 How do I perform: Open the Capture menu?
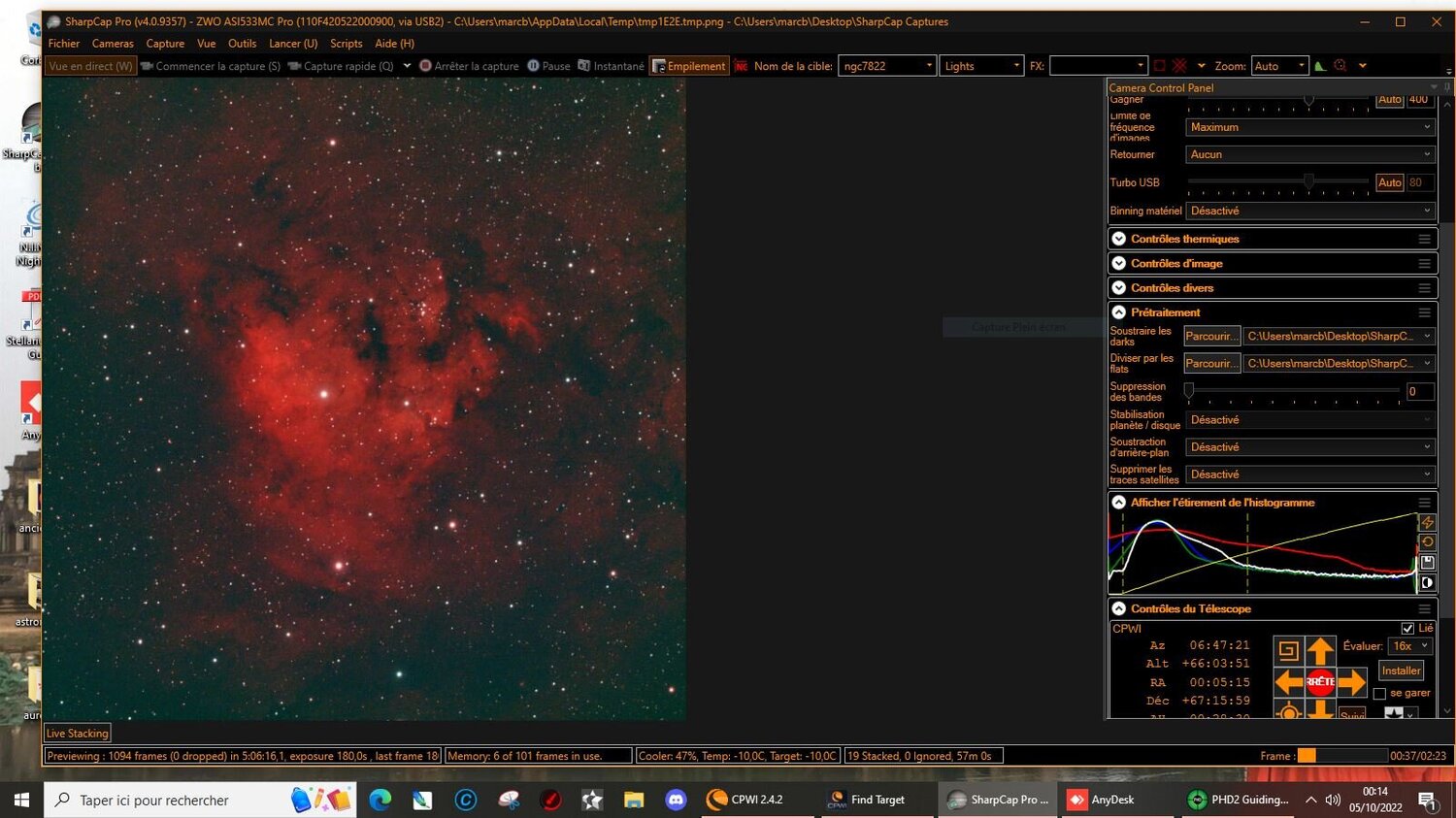(x=165, y=43)
